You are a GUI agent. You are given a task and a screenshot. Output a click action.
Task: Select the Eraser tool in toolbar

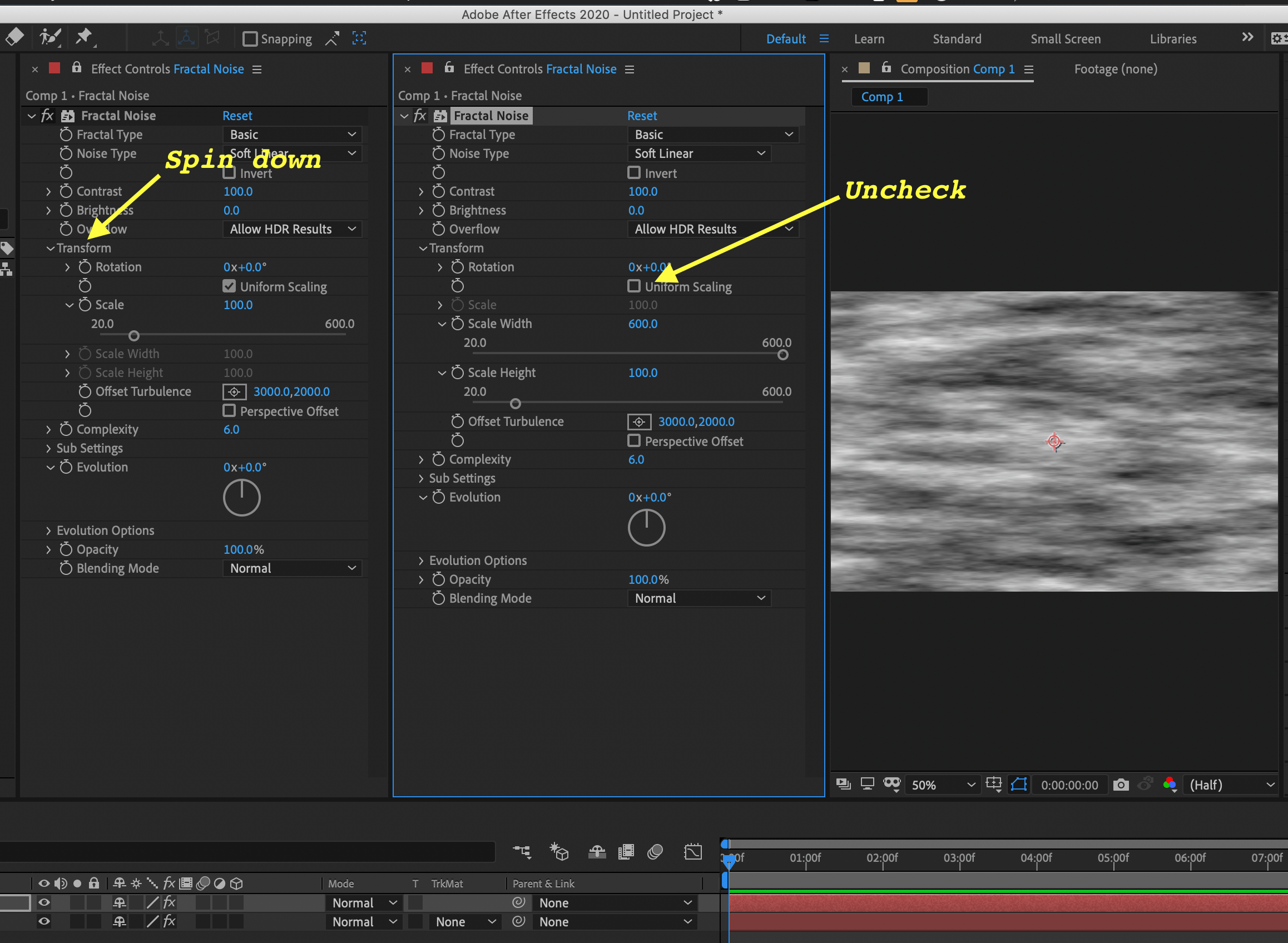pyautogui.click(x=14, y=38)
